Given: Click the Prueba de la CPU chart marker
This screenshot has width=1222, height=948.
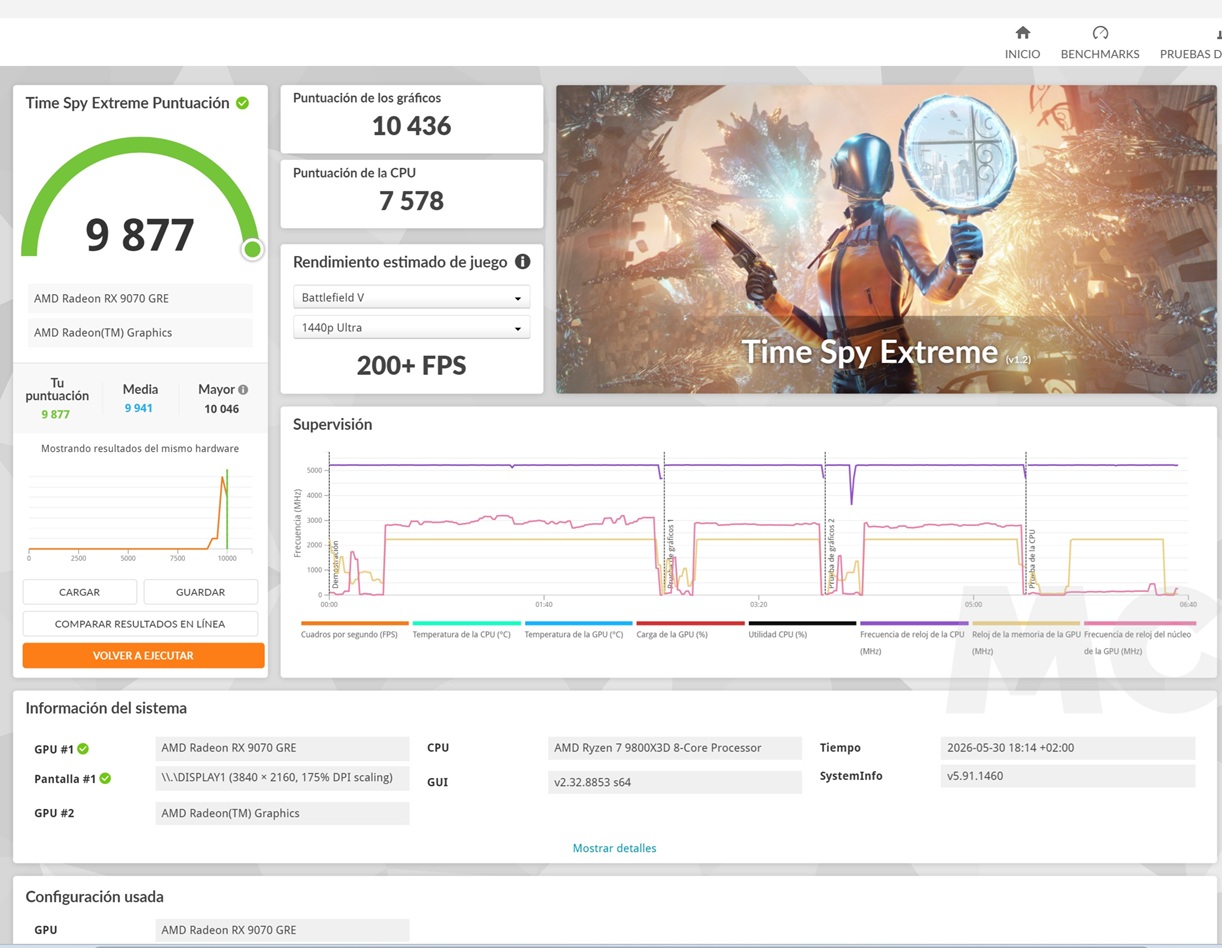Looking at the screenshot, I should (1032, 560).
